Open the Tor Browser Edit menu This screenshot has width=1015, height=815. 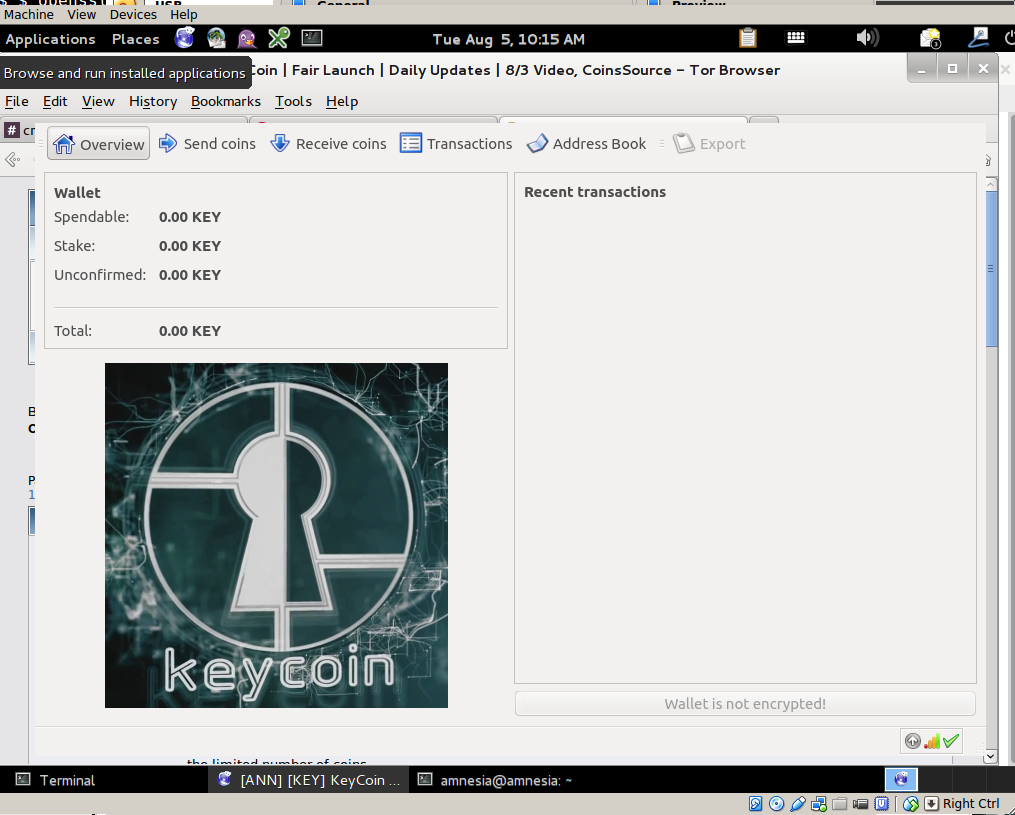[x=55, y=102]
